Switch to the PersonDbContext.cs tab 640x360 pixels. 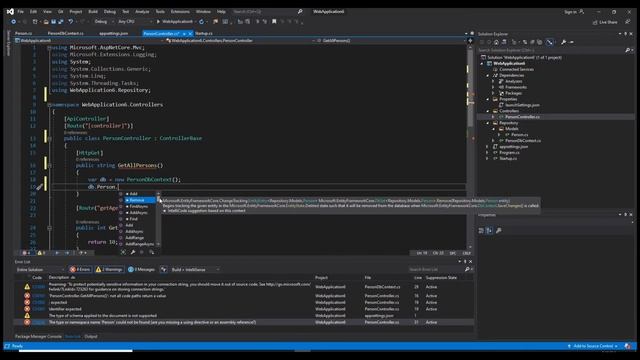click(66, 33)
